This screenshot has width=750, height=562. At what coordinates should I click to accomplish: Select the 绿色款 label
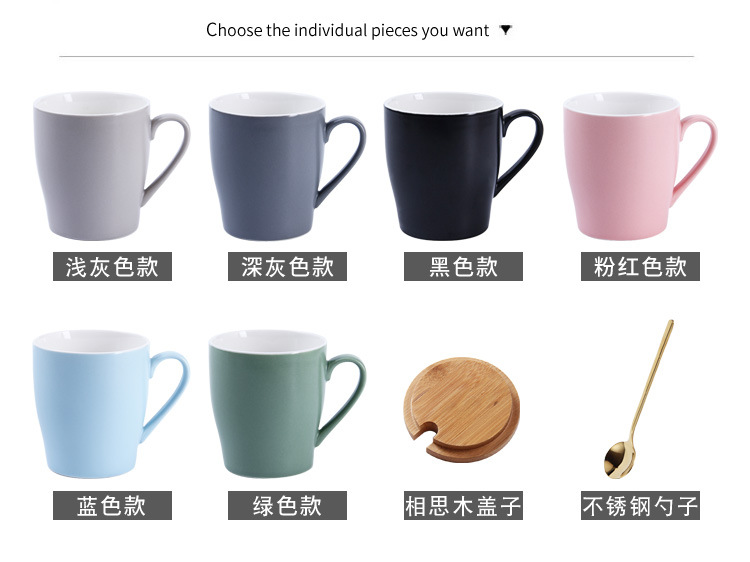click(287, 505)
